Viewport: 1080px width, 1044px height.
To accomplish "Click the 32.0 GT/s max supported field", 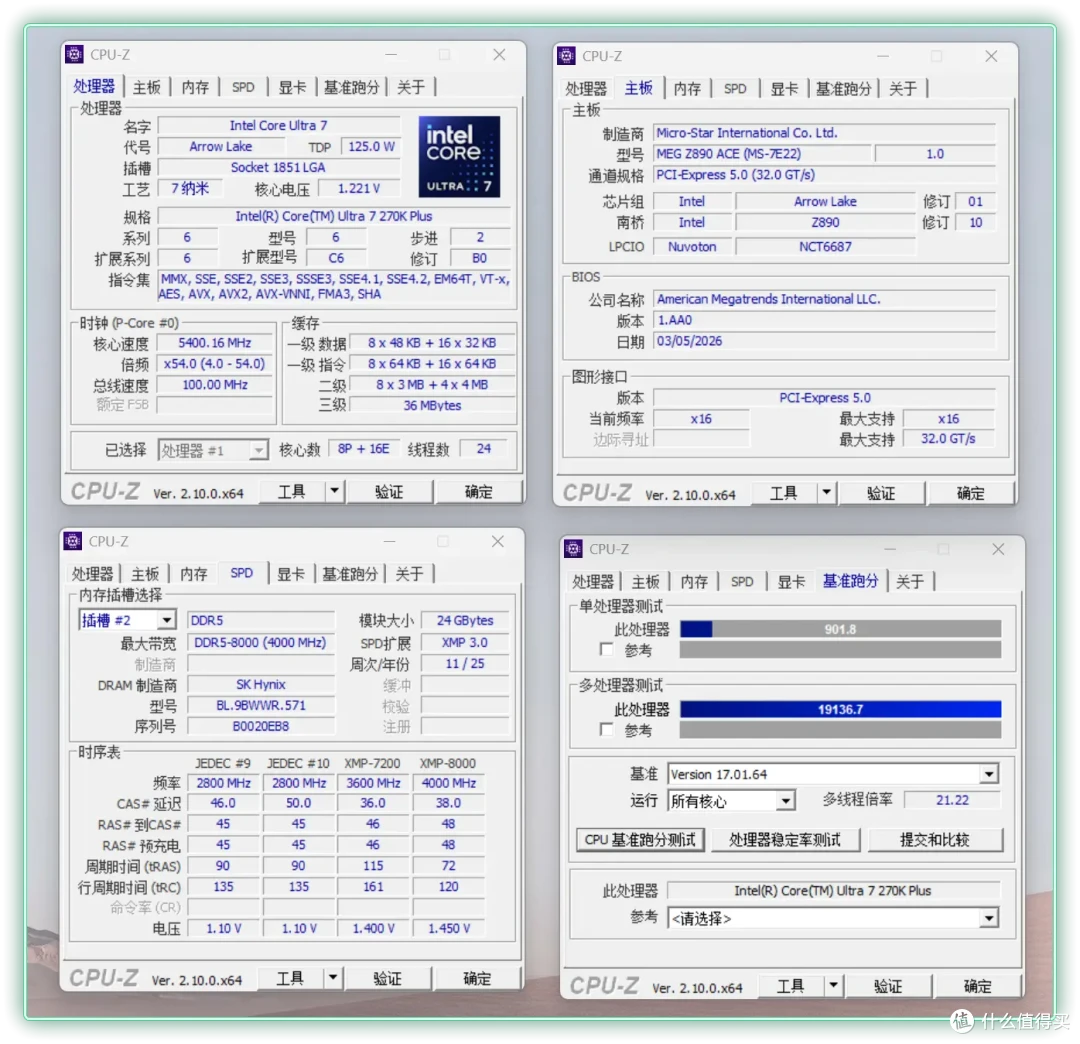I will coord(948,439).
